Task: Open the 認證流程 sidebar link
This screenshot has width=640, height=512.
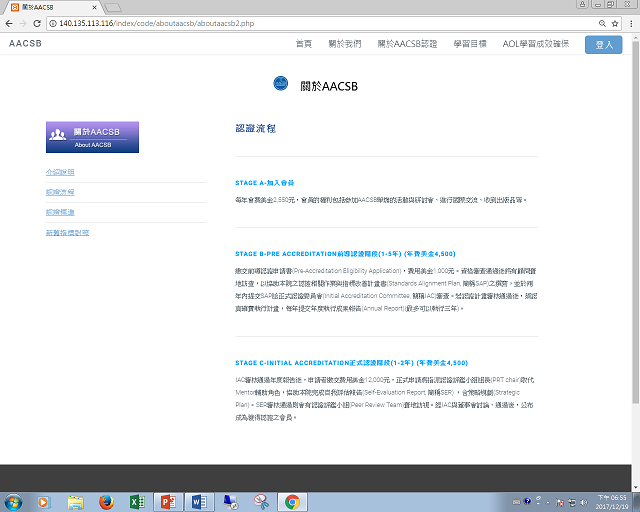Action: [60, 192]
